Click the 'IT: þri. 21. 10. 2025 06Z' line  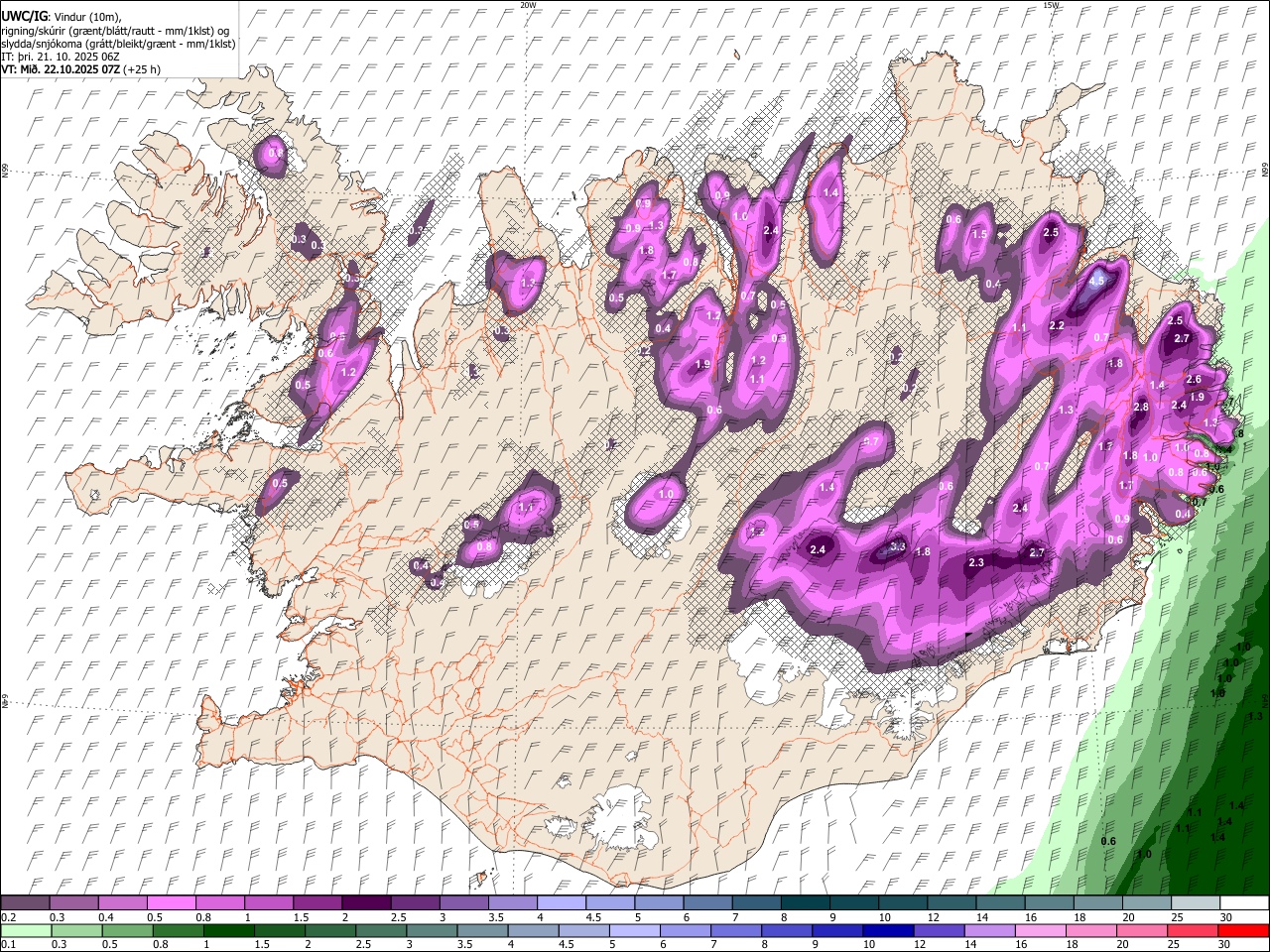pyautogui.click(x=62, y=57)
